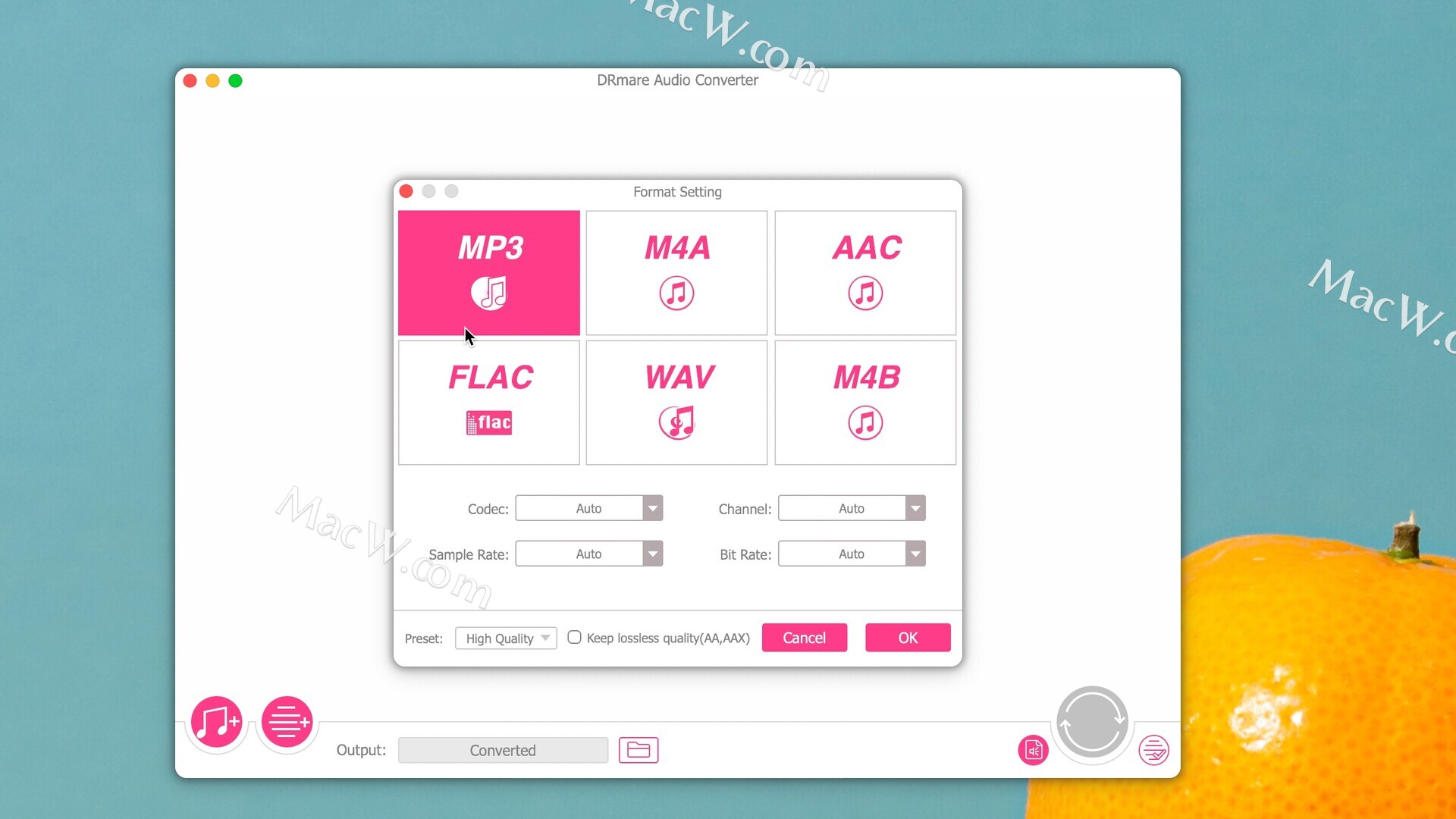Screen dimensions: 1456x819
Task: Open the Channel dropdown
Action: [x=852, y=508]
